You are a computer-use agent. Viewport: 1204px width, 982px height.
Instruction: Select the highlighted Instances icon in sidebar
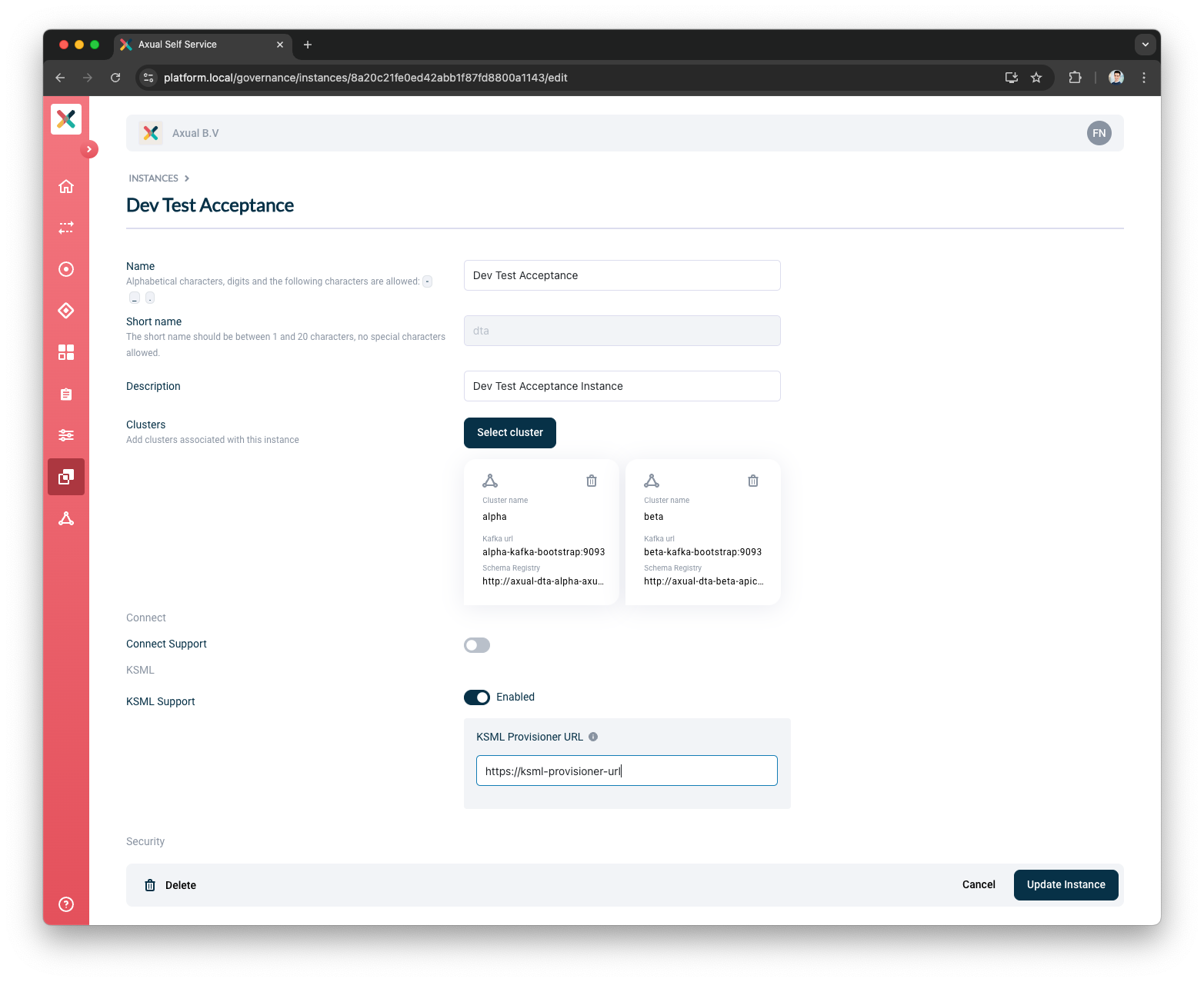point(66,477)
